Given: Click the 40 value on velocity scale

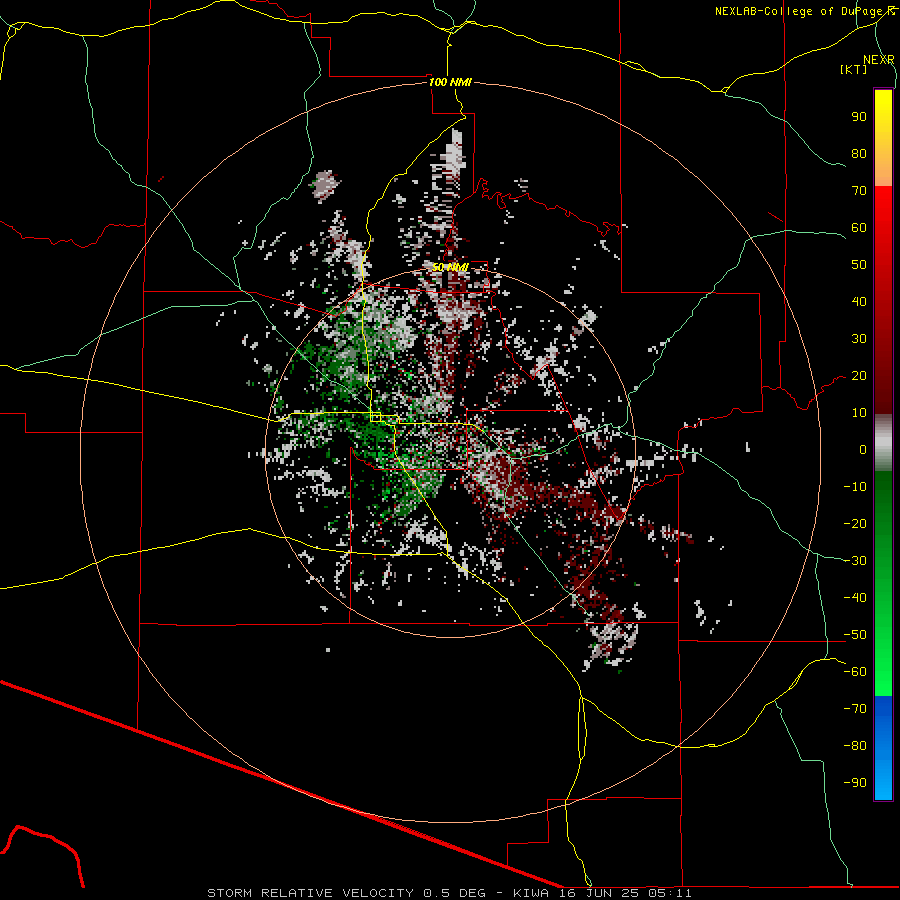Looking at the screenshot, I should coord(859,301).
